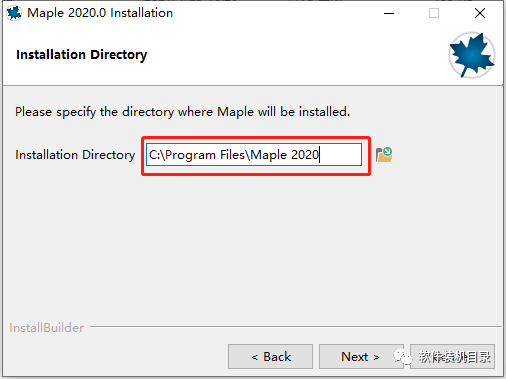Screen dimensions: 506x379
Task: Click the InstallBuilder label at bottom left
Action: click(47, 328)
